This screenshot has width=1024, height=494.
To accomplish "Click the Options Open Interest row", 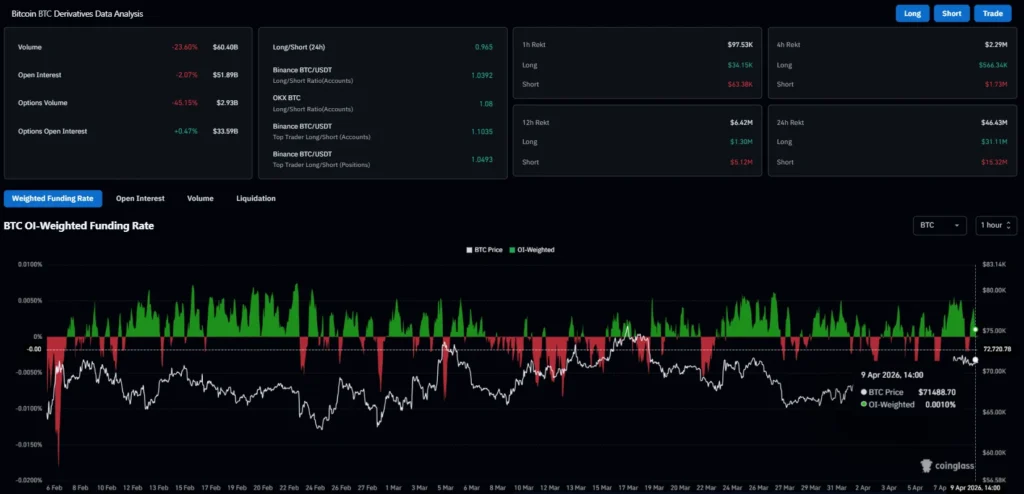I will coord(52,131).
